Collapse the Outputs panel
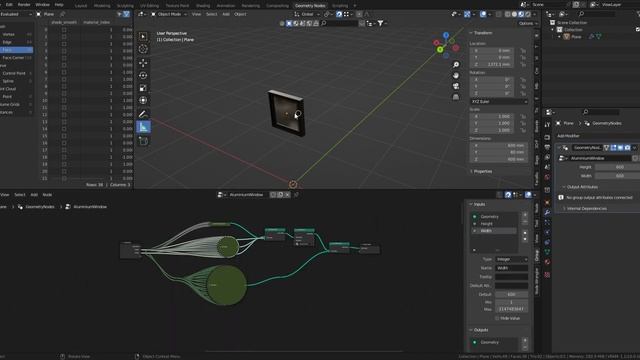 [479, 330]
